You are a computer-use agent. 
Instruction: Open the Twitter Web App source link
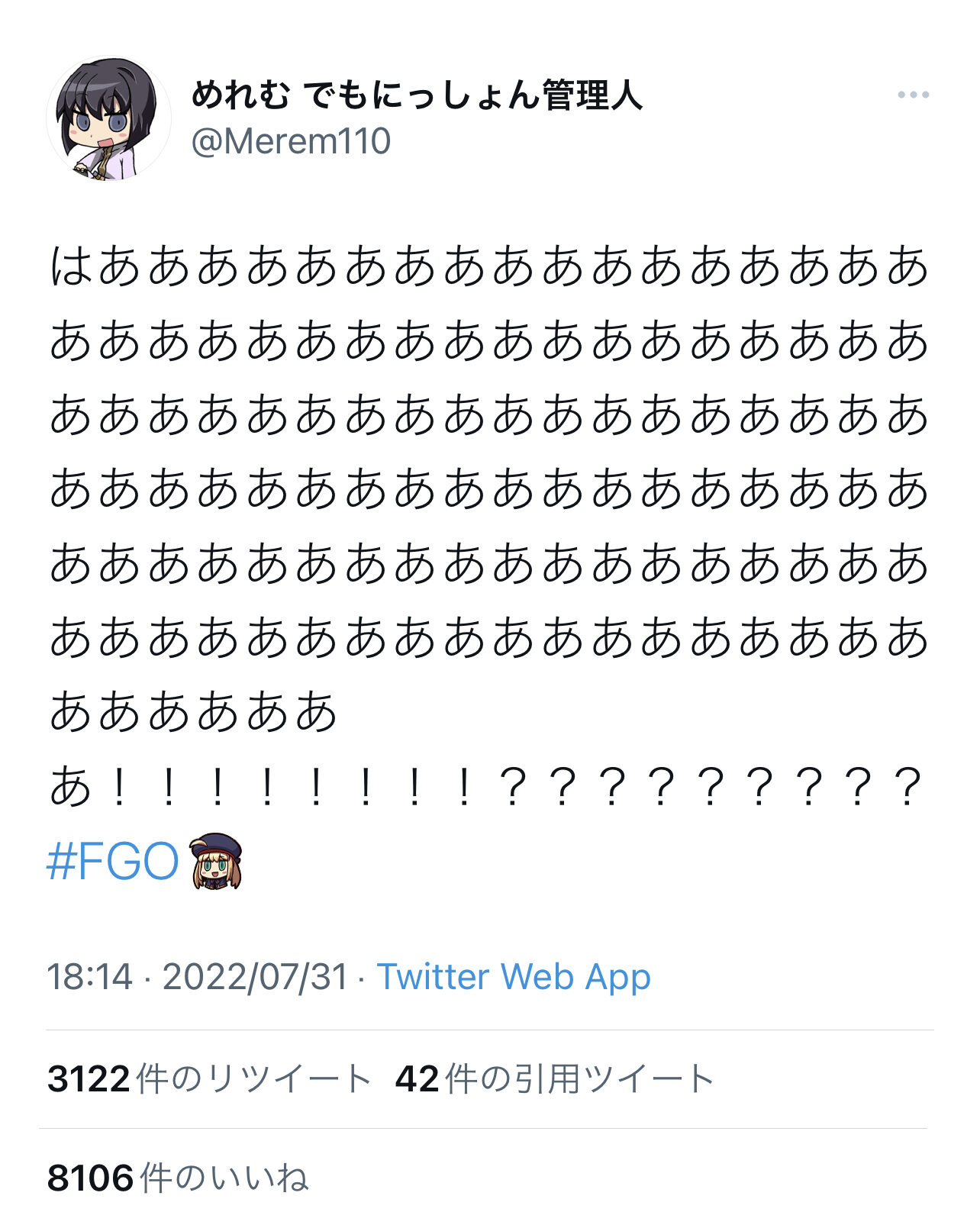pyautogui.click(x=514, y=977)
